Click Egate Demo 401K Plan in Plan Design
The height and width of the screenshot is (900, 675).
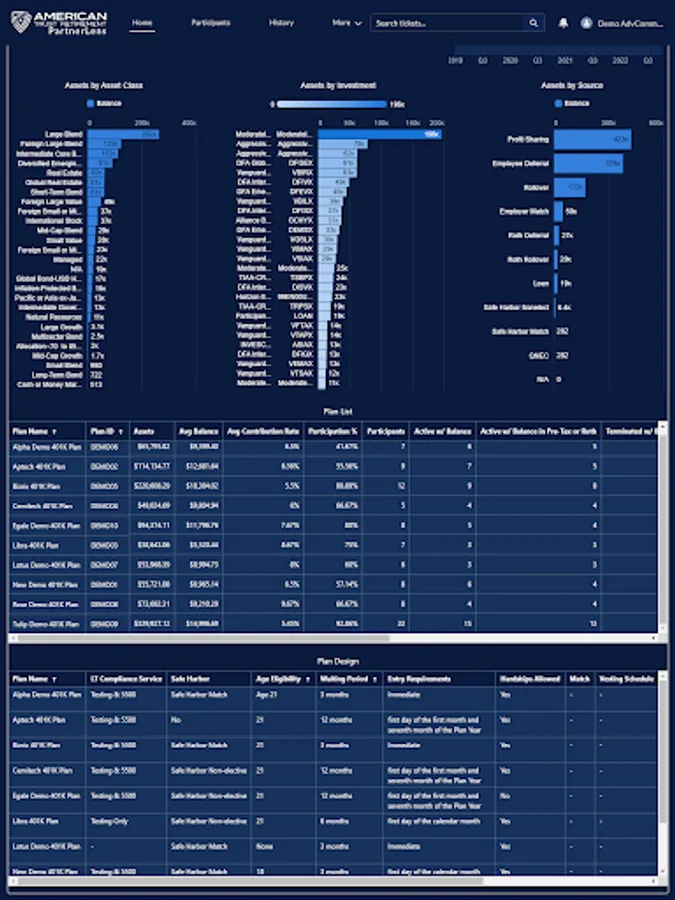click(46, 796)
